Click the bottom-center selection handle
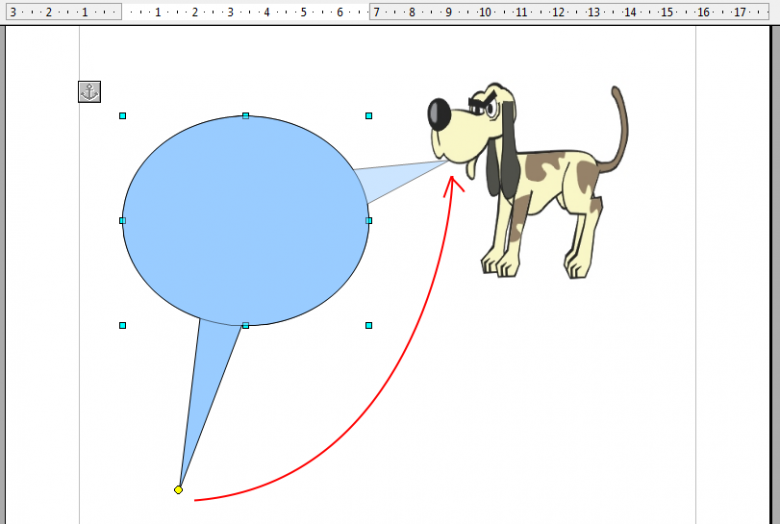 [246, 325]
